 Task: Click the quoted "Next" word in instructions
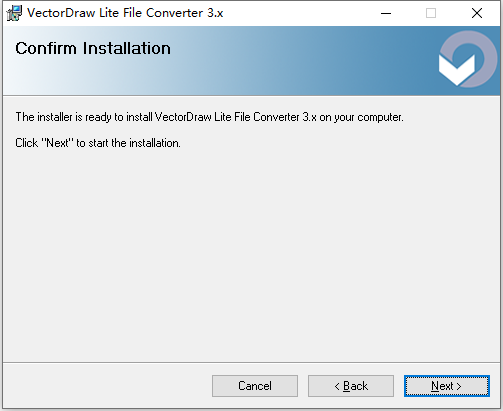(57, 143)
